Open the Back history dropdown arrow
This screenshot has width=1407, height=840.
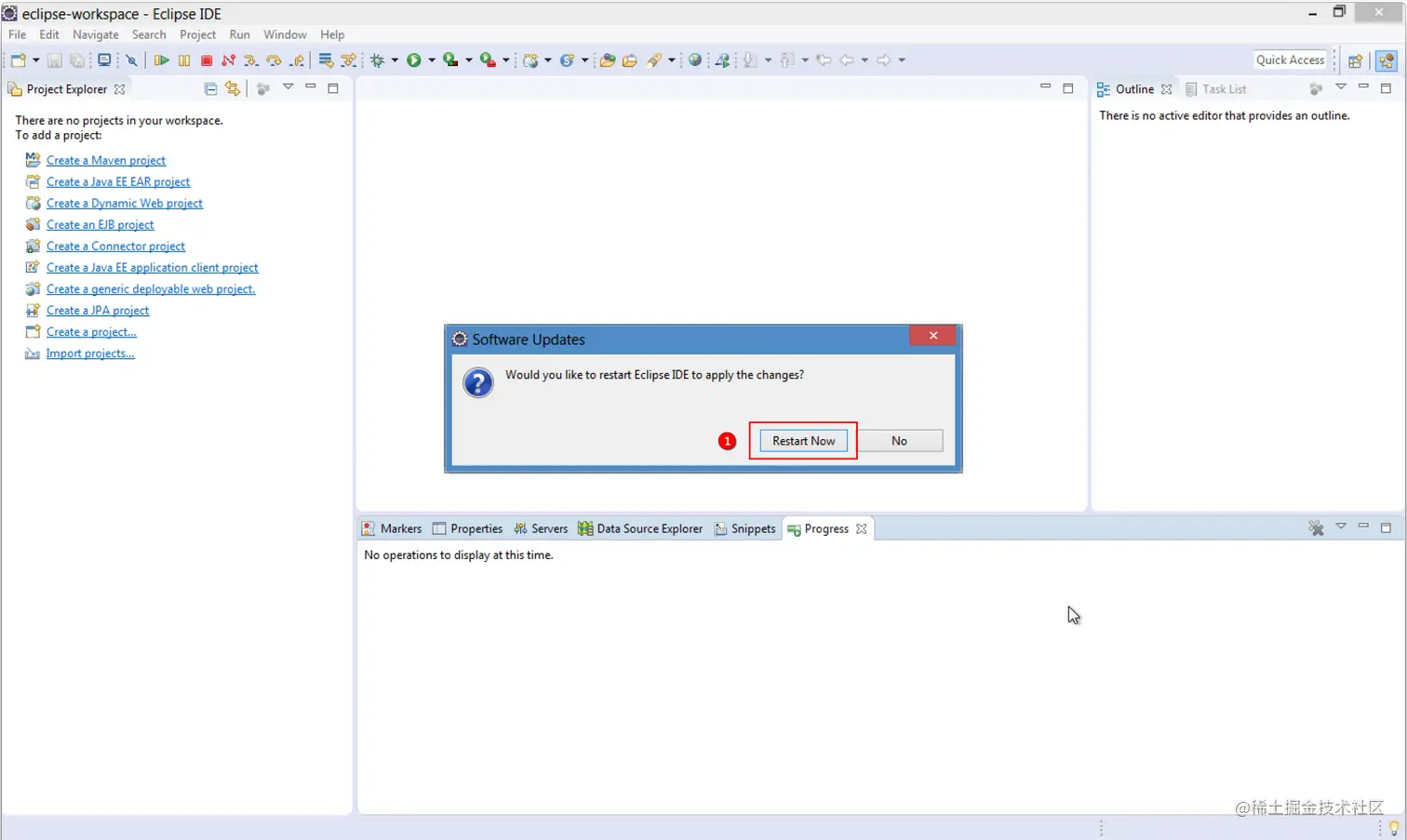[864, 60]
